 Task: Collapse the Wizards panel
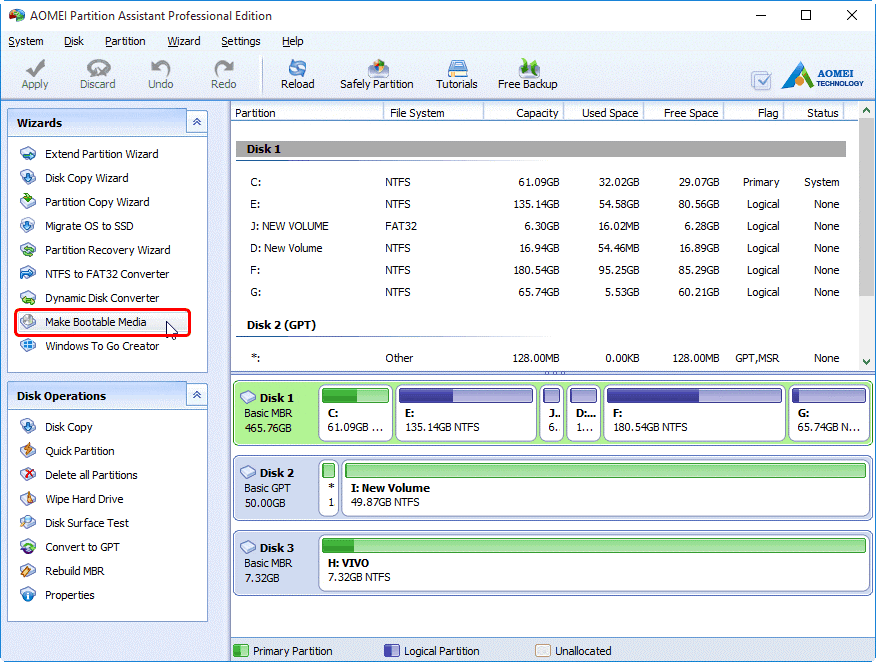pyautogui.click(x=197, y=122)
